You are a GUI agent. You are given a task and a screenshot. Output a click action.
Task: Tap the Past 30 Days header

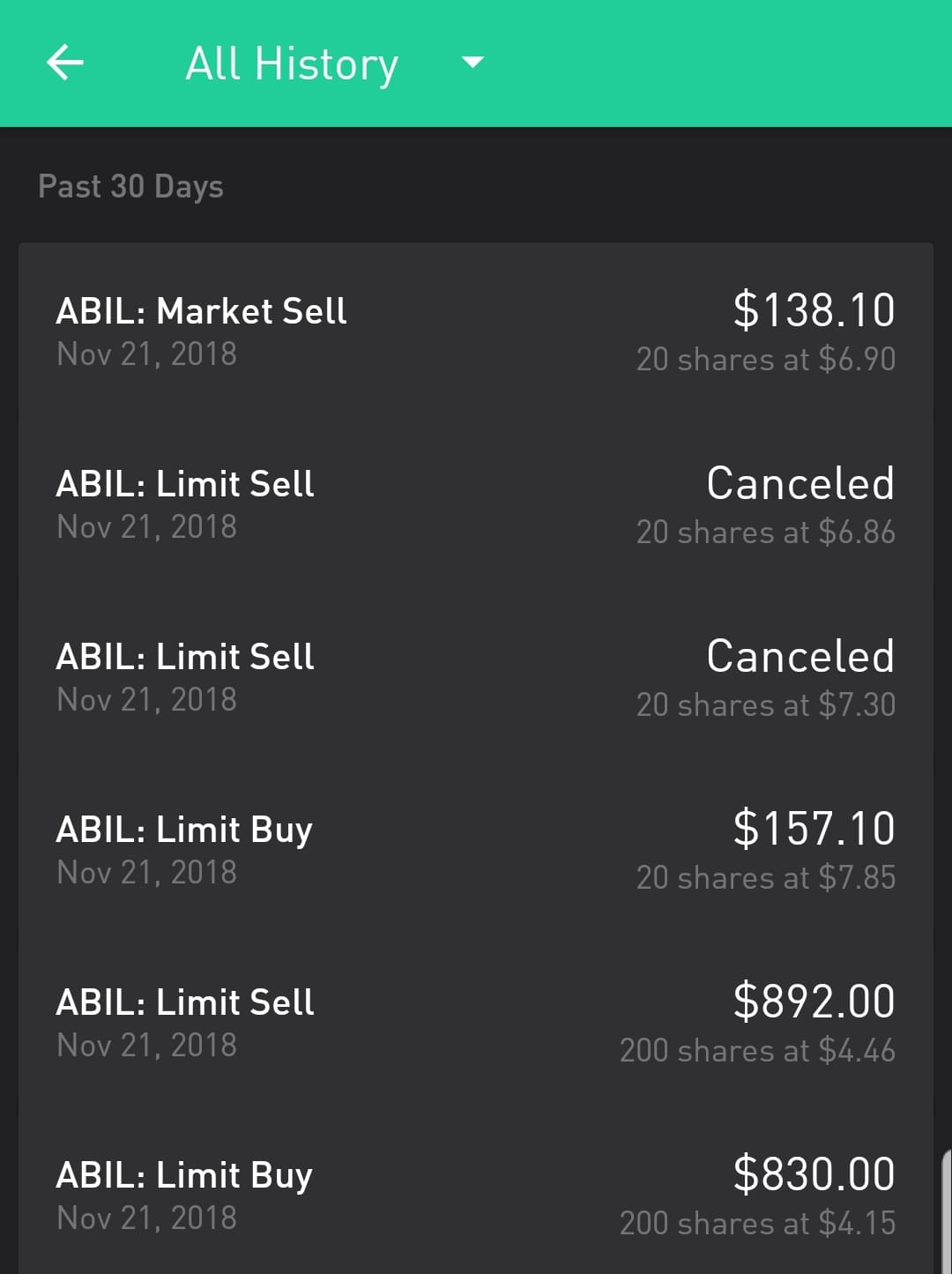pos(130,187)
